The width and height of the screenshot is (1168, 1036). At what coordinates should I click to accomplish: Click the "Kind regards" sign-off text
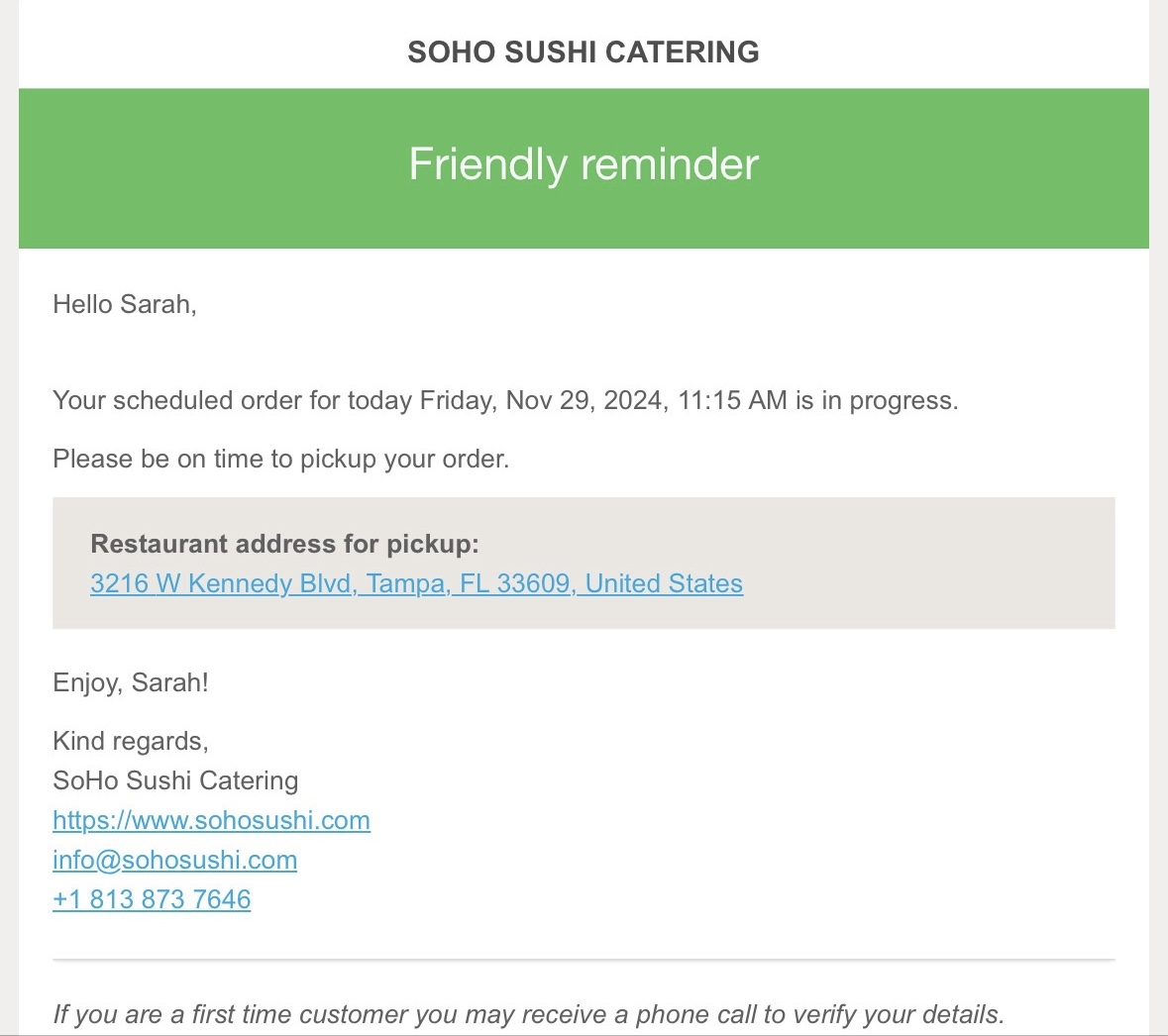pyautogui.click(x=130, y=741)
